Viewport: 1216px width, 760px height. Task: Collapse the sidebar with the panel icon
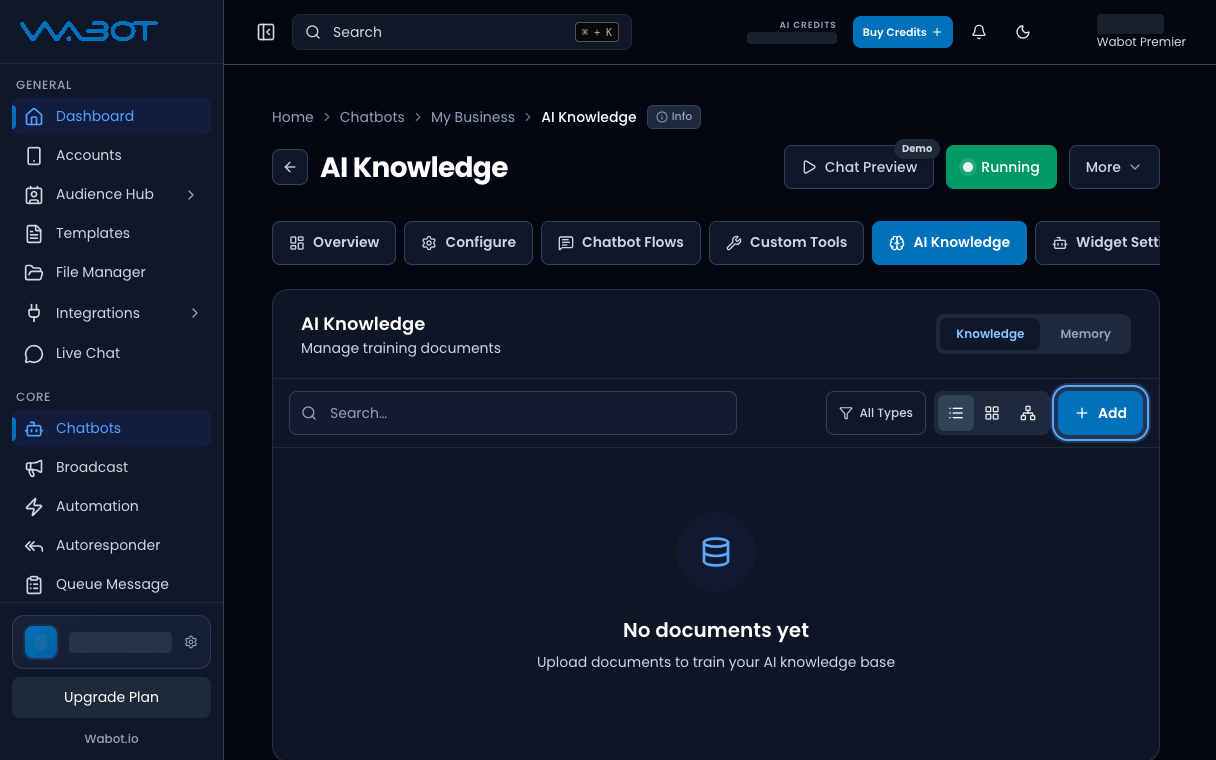point(266,32)
